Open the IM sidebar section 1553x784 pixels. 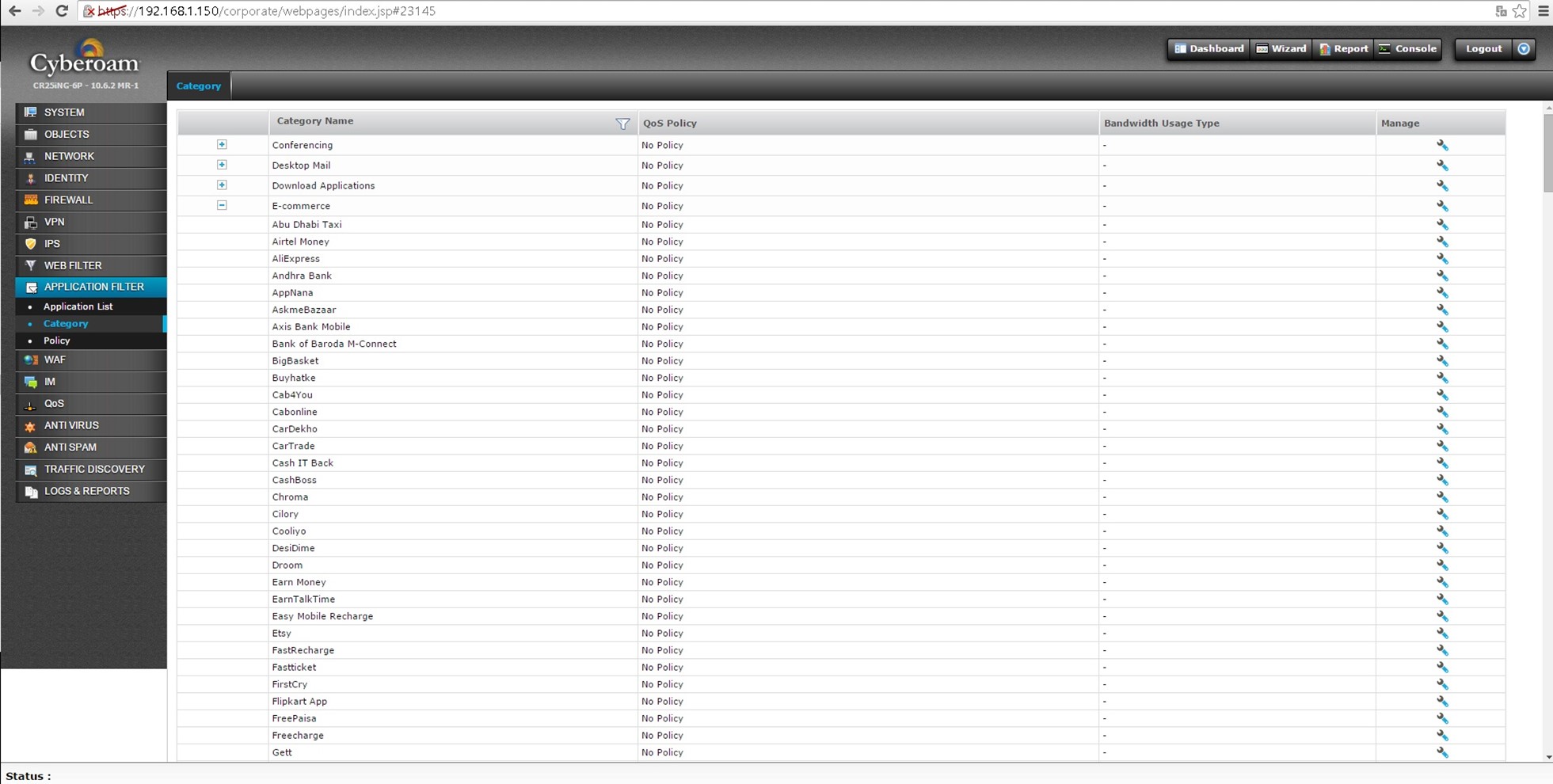[x=91, y=382]
